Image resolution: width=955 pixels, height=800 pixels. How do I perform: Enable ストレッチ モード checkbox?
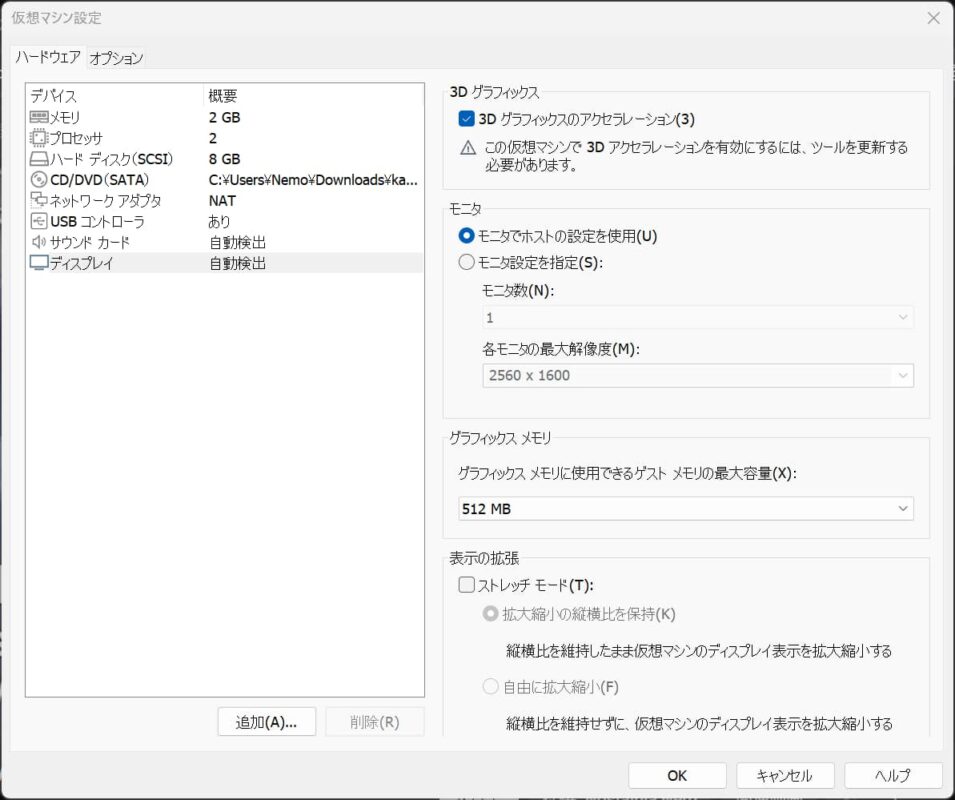(x=467, y=583)
